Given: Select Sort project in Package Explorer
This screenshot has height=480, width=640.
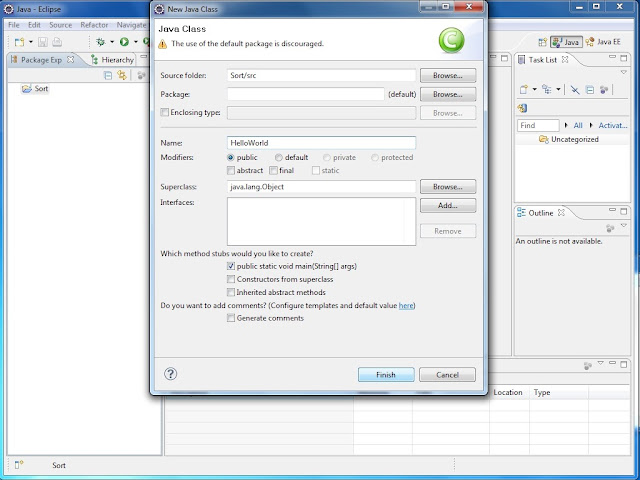Looking at the screenshot, I should coord(35,89).
